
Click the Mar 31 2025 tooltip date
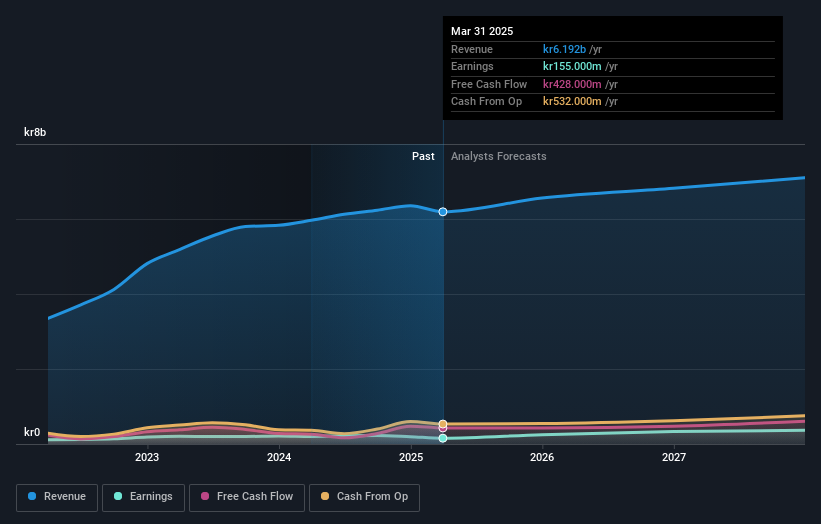point(482,31)
